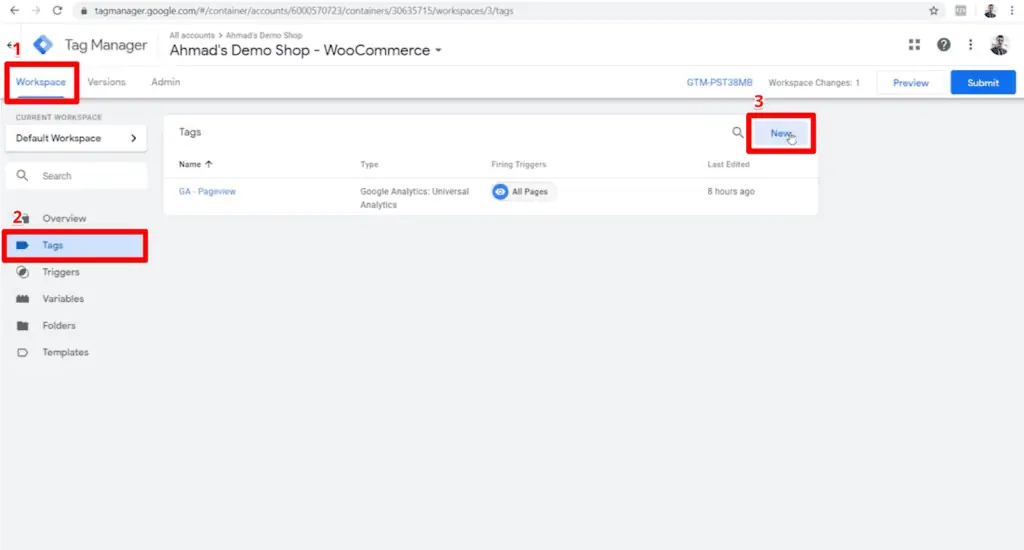1024x550 pixels.
Task: Open the container name dropdown arrow
Action: pyautogui.click(x=438, y=50)
